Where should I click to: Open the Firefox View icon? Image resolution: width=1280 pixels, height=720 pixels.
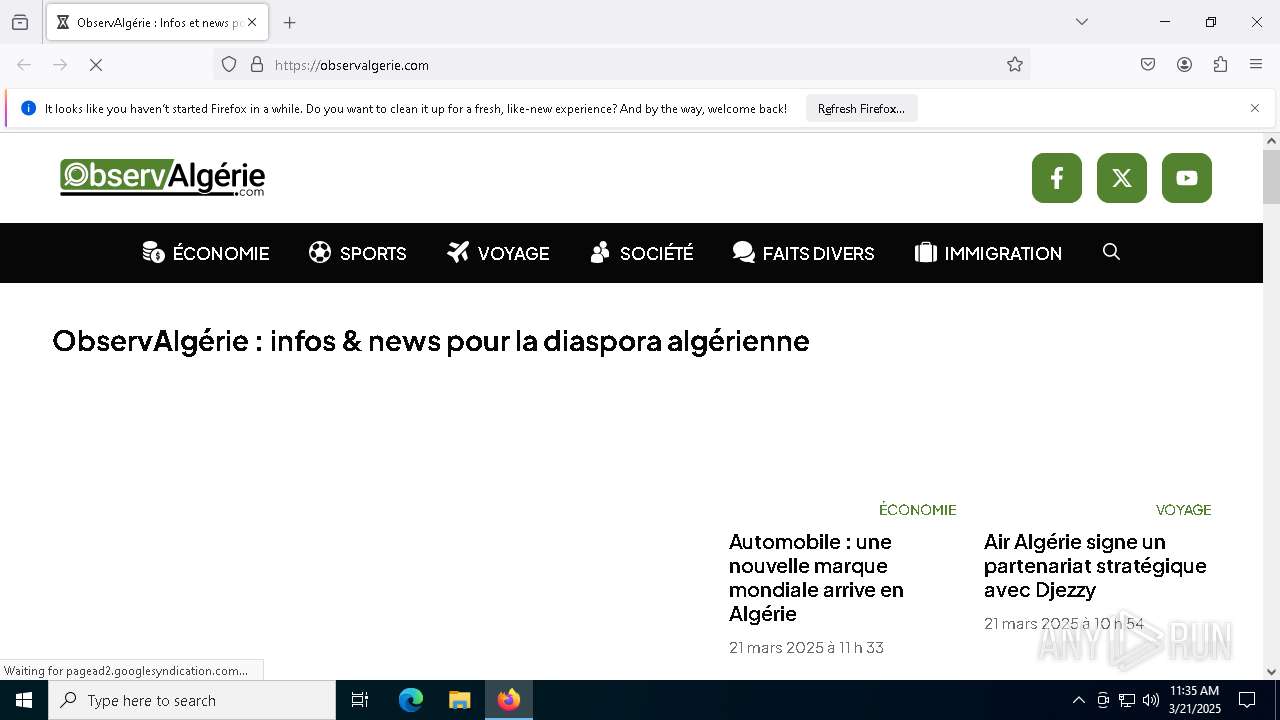coord(20,22)
